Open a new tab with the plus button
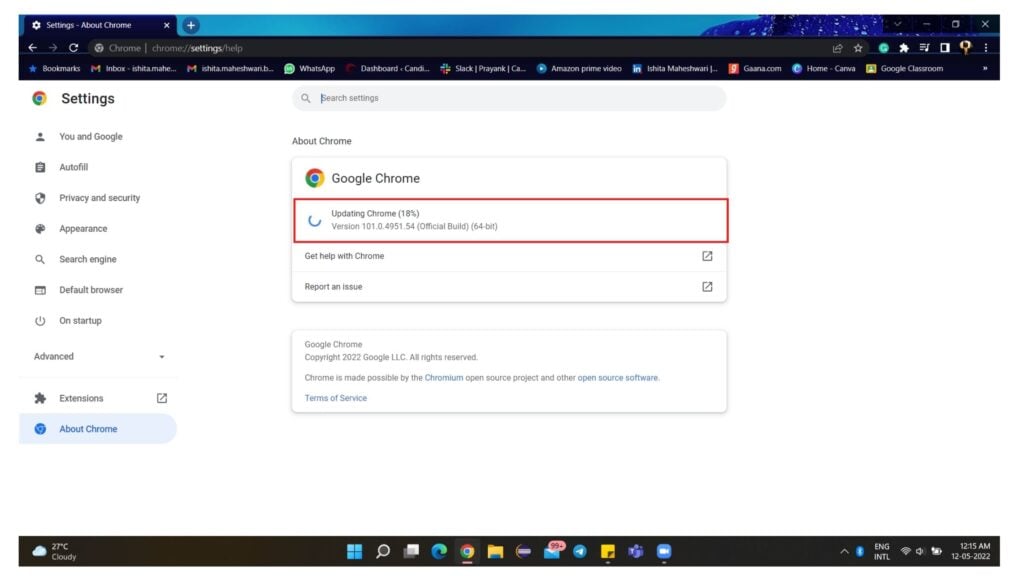1024x576 pixels. point(191,25)
